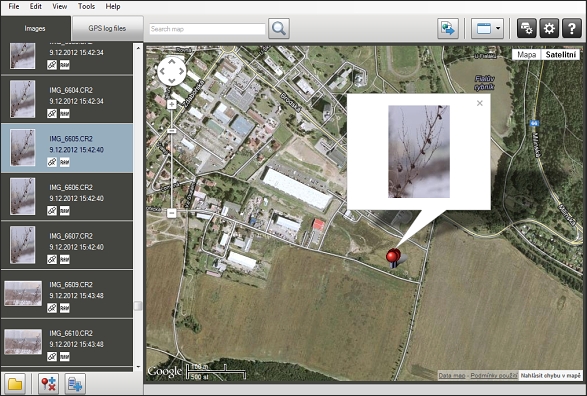Click the Nahlásit chybu v mapě link
Image resolution: width=587 pixels, height=396 pixels.
(x=551, y=375)
